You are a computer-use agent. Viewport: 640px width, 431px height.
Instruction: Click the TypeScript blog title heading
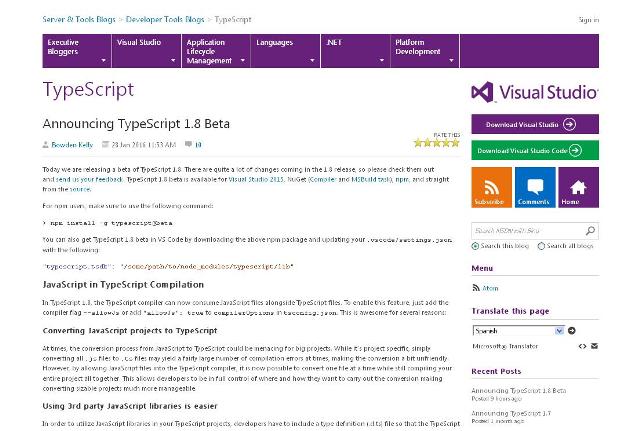(88, 90)
